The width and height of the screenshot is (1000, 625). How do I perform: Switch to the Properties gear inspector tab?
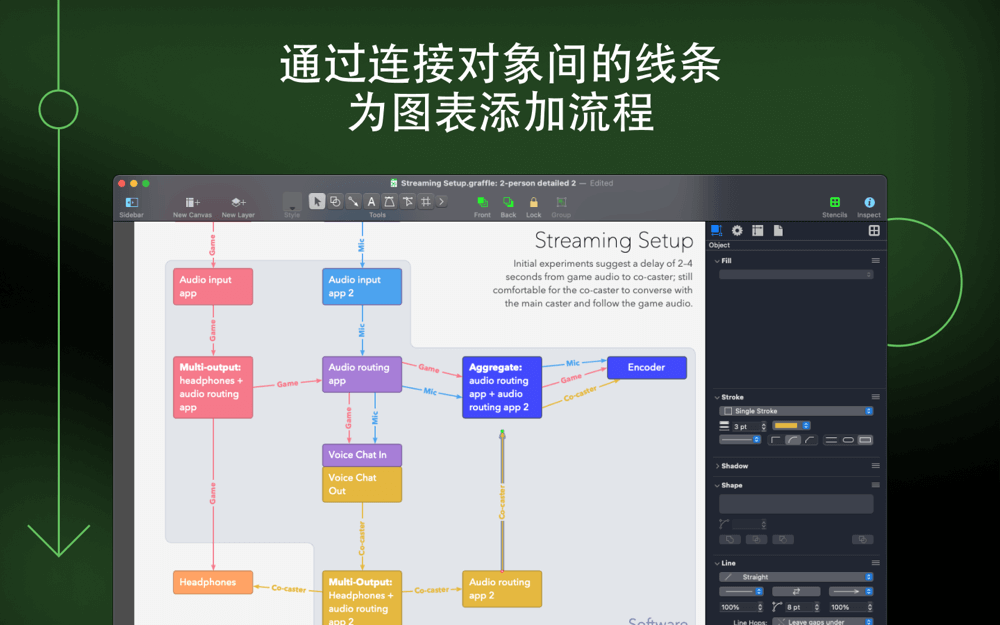737,230
